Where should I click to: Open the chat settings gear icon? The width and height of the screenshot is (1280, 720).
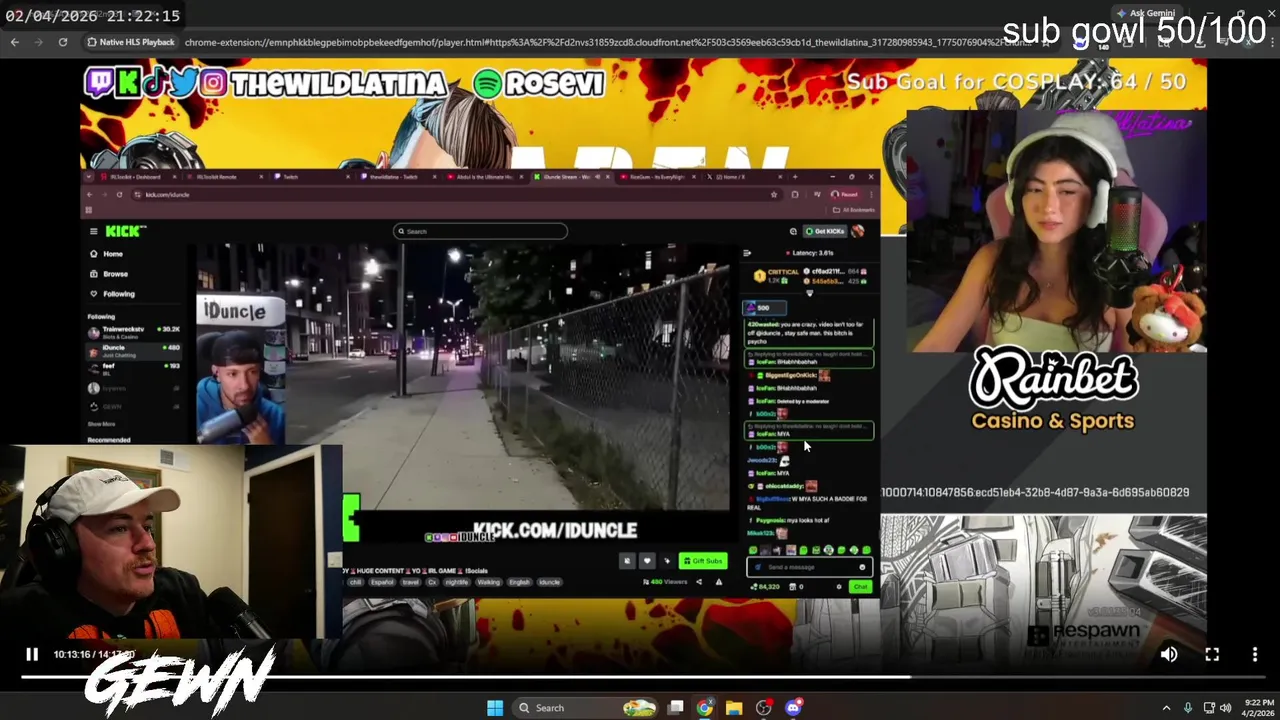point(839,587)
